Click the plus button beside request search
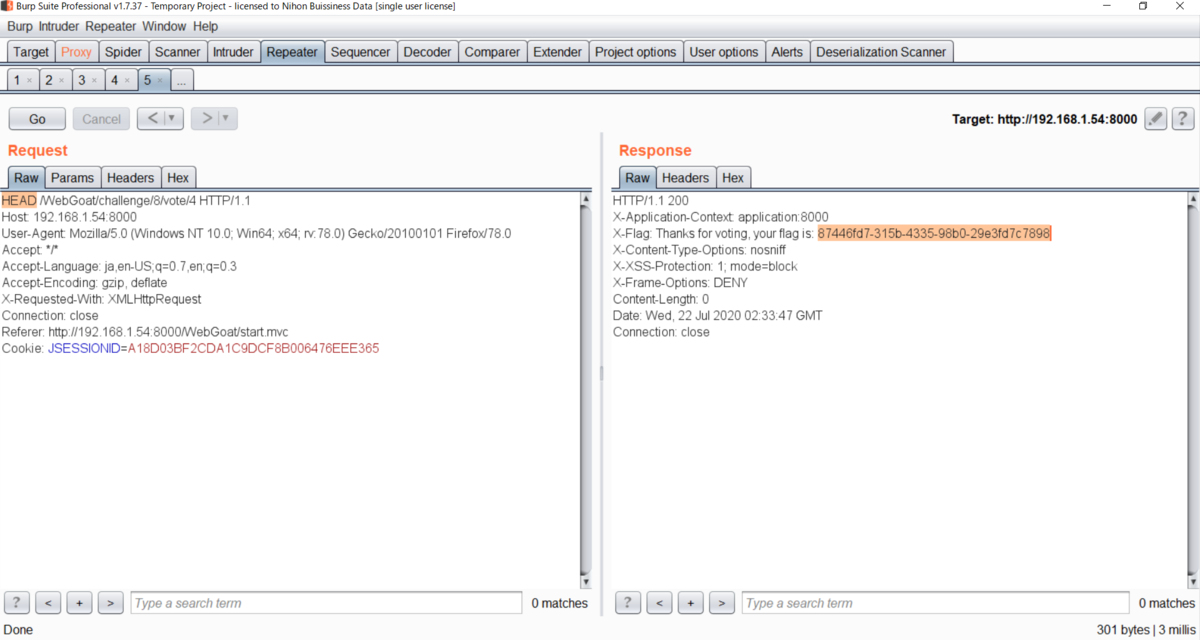 (80, 603)
